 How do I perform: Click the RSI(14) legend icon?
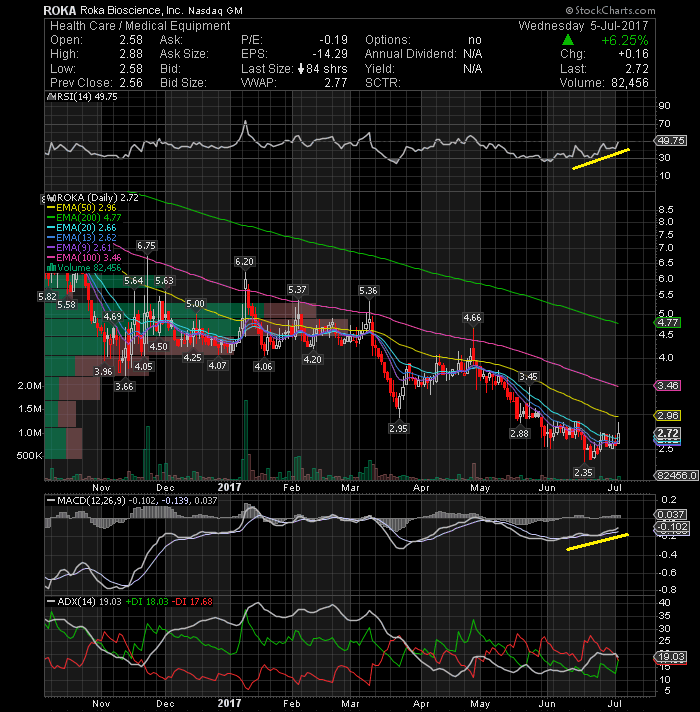coord(51,97)
